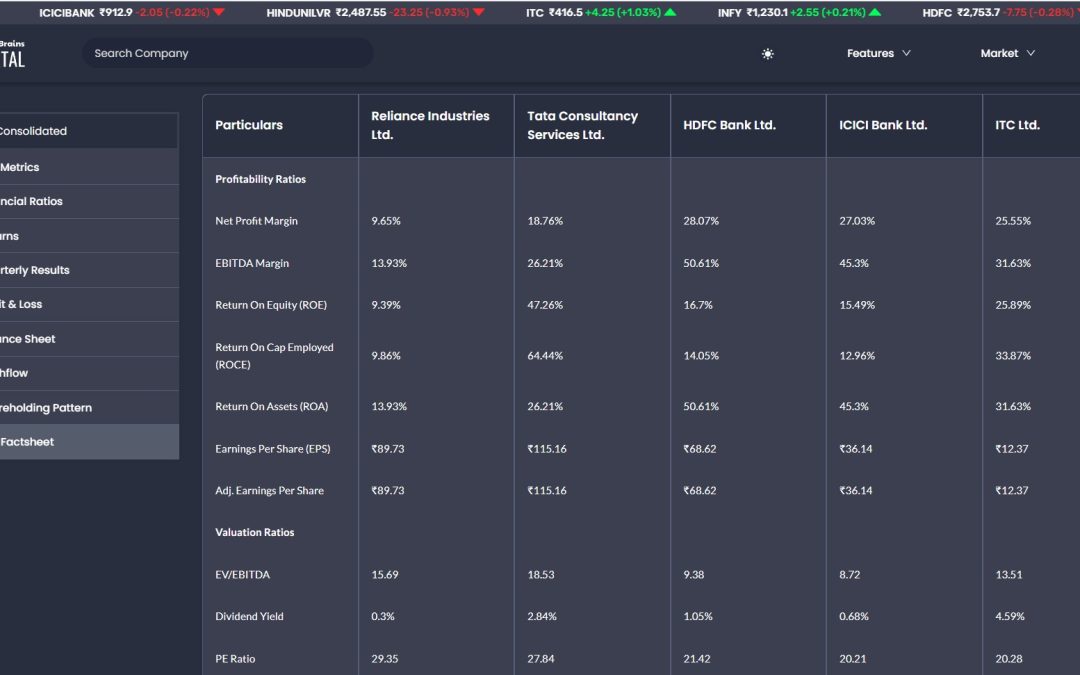Click the HDFC ticker in the top strip
The image size is (1080, 675).
pyautogui.click(x=1001, y=12)
